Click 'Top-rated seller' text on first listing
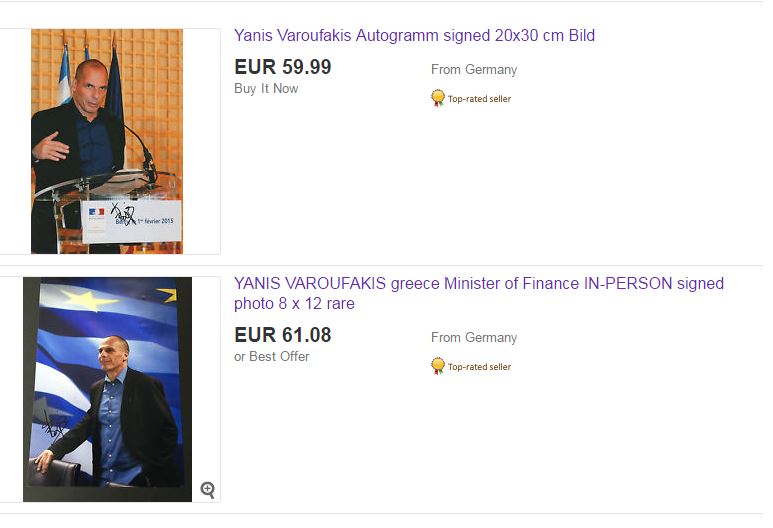Viewport: 773px width, 528px height. 479,99
